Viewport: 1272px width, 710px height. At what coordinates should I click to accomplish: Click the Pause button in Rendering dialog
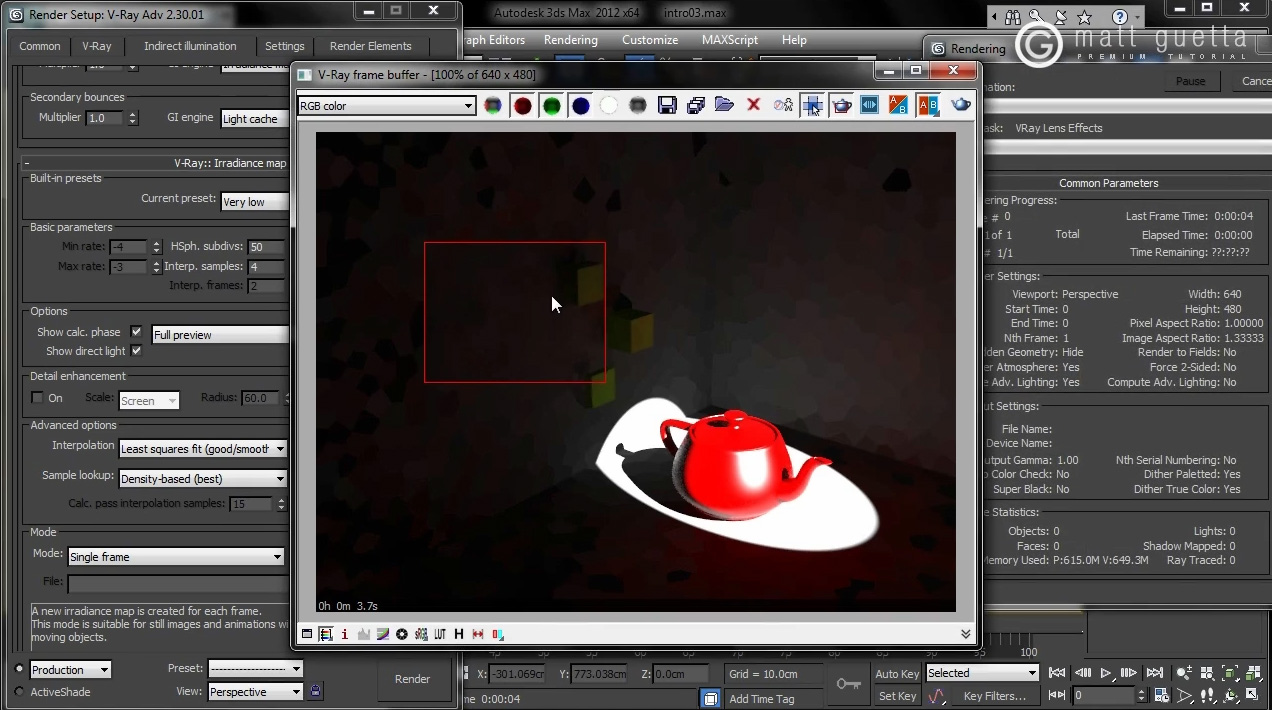pos(1190,81)
